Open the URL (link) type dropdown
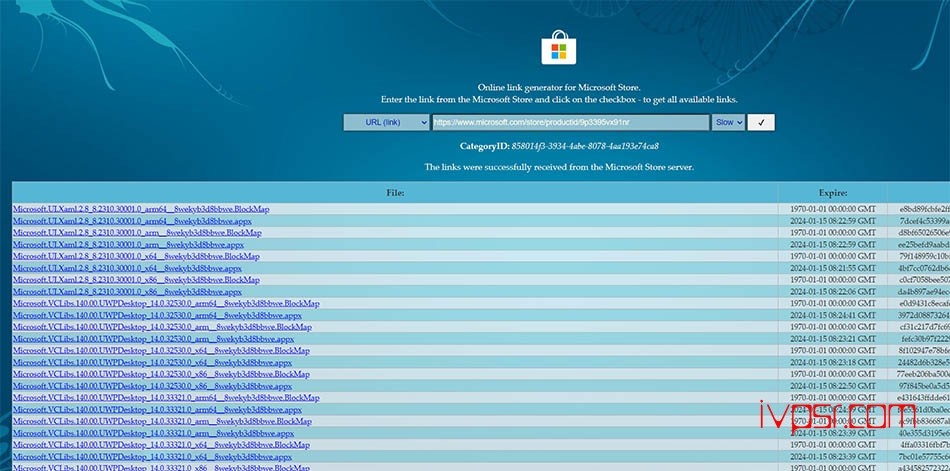Screen dimensions: 950x471 (x=387, y=122)
